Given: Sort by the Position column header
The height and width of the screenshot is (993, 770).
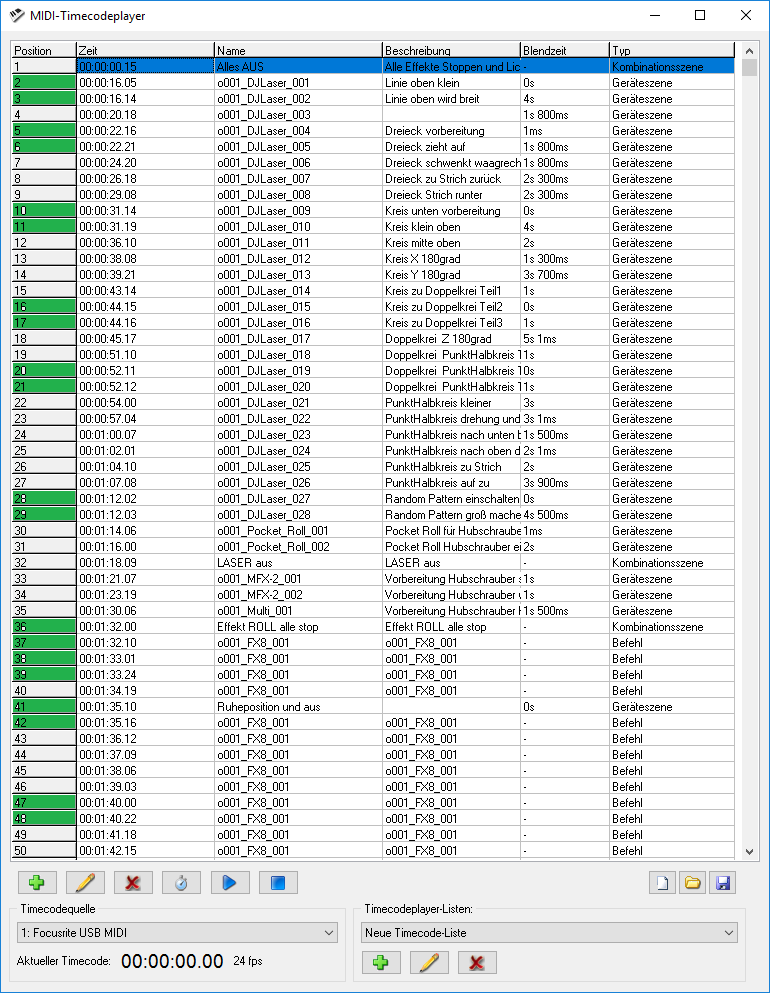Looking at the screenshot, I should (x=44, y=51).
